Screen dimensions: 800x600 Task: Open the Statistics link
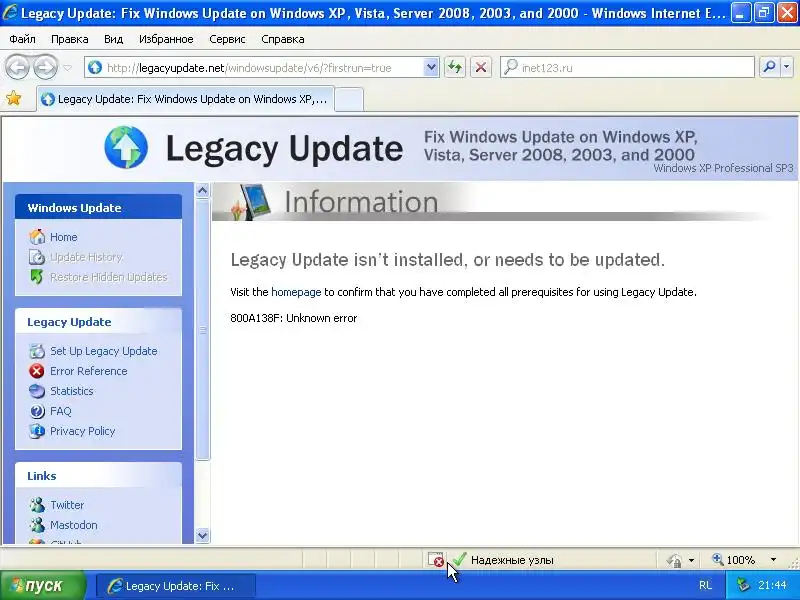point(72,391)
